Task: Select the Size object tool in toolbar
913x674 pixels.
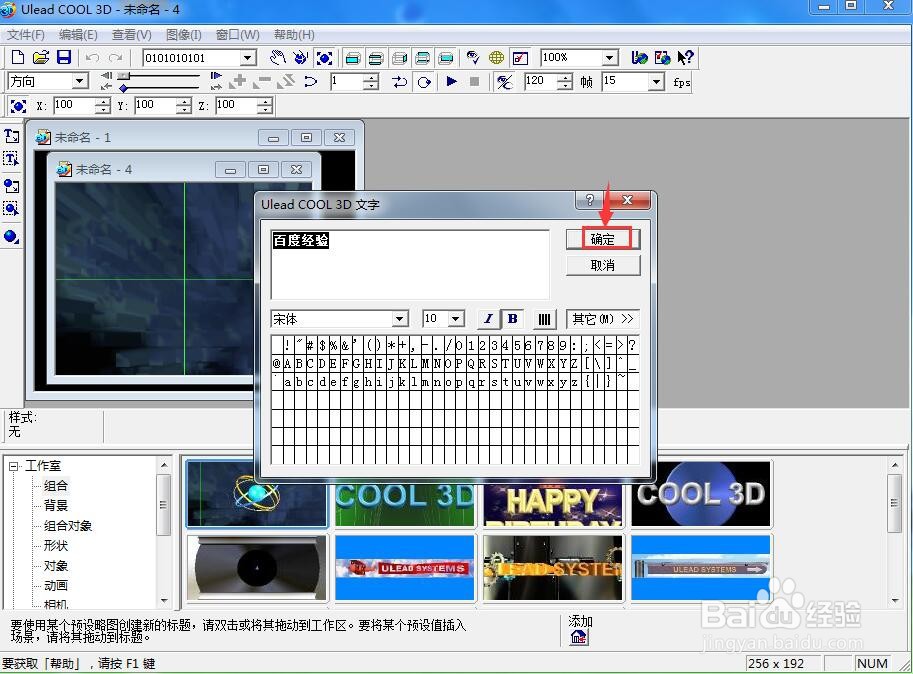Action: click(324, 58)
